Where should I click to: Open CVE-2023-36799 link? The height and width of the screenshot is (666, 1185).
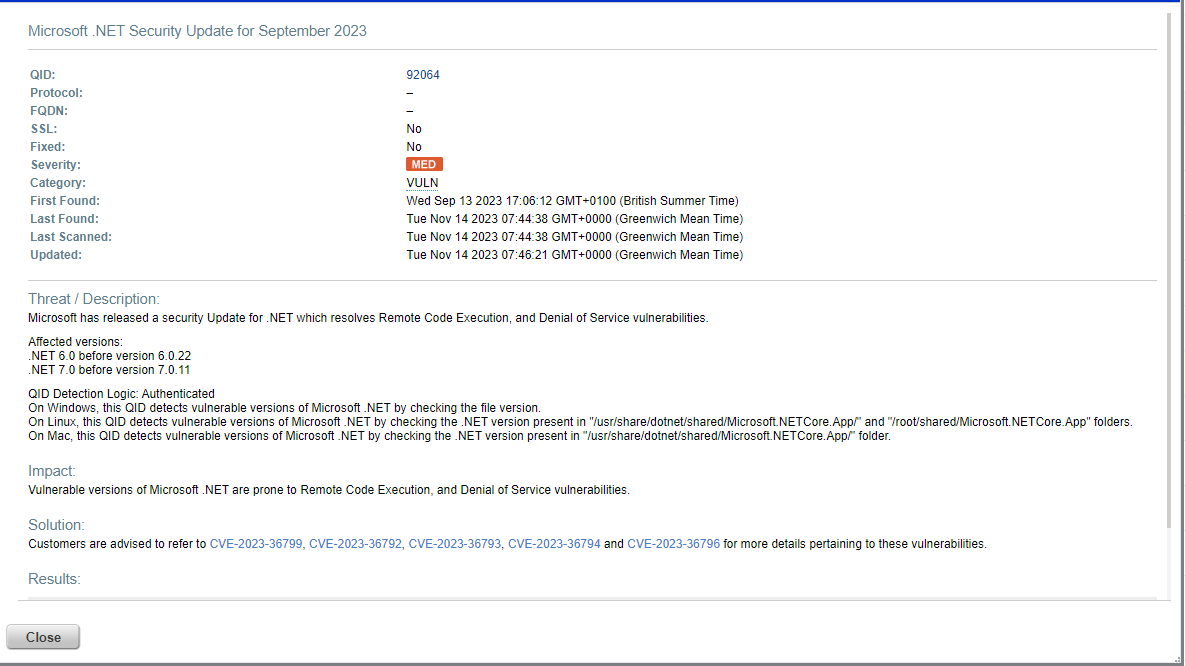pos(255,544)
